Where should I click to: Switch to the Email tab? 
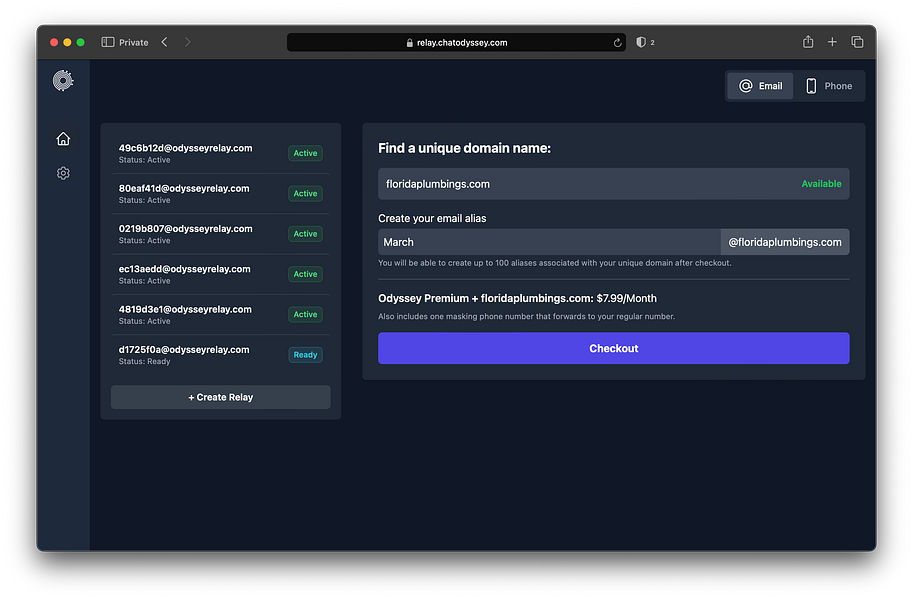pos(760,86)
